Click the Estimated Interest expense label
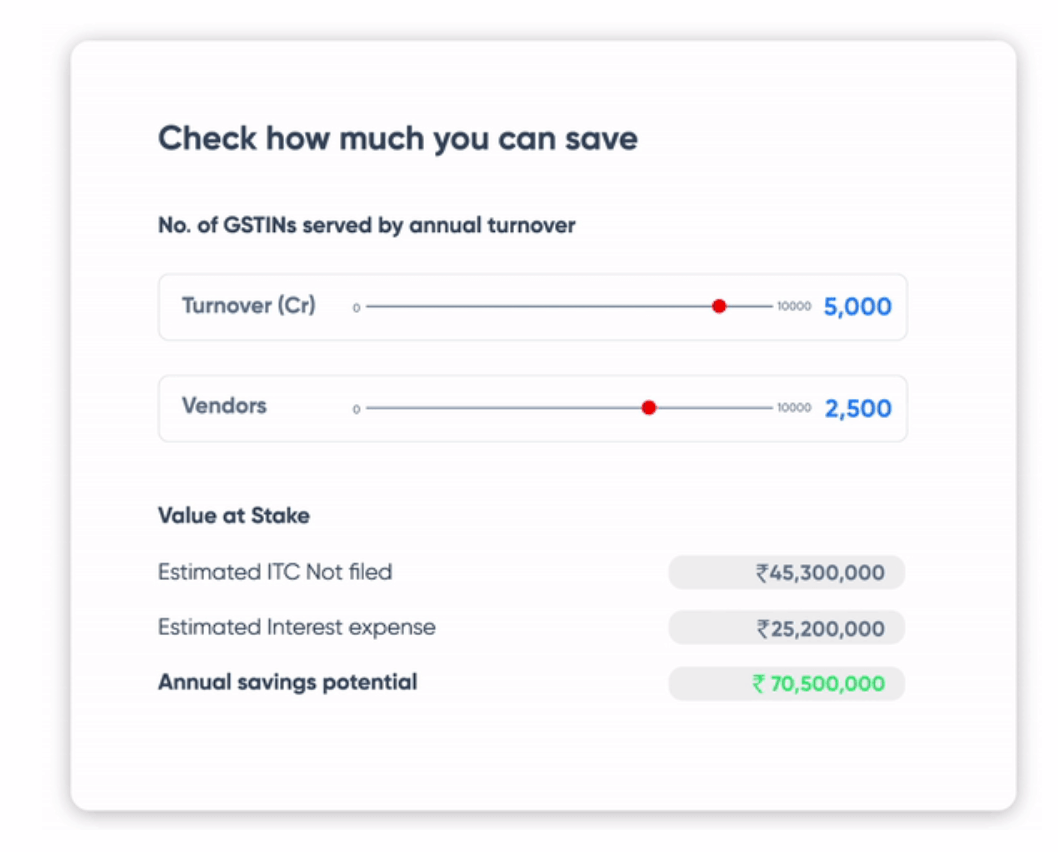 pyautogui.click(x=297, y=628)
